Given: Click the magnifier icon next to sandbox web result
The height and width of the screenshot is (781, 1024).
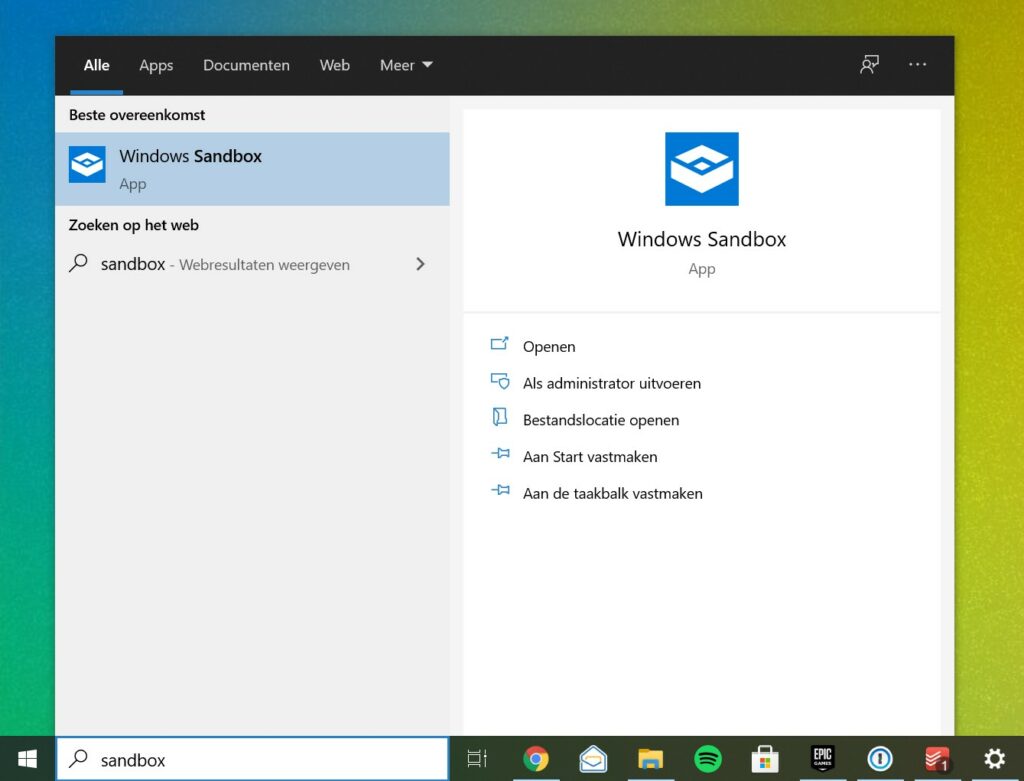Looking at the screenshot, I should [x=78, y=263].
